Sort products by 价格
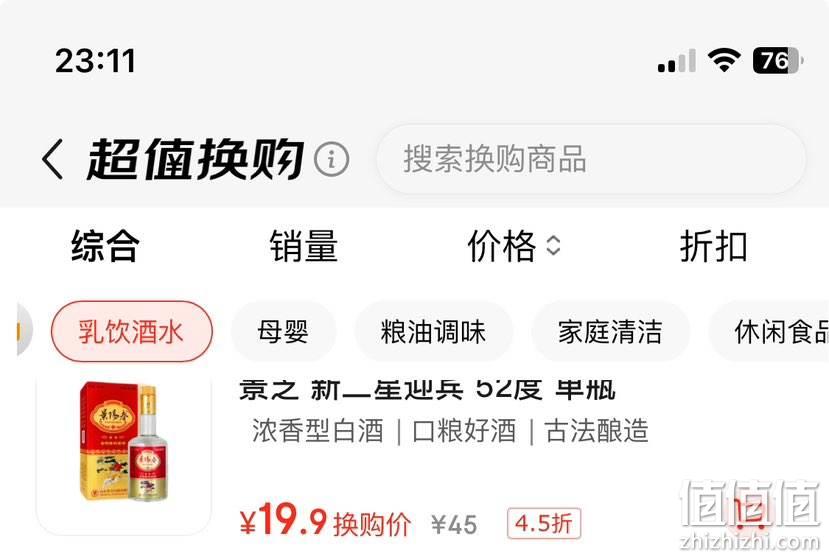The width and height of the screenshot is (829, 559). click(x=502, y=246)
